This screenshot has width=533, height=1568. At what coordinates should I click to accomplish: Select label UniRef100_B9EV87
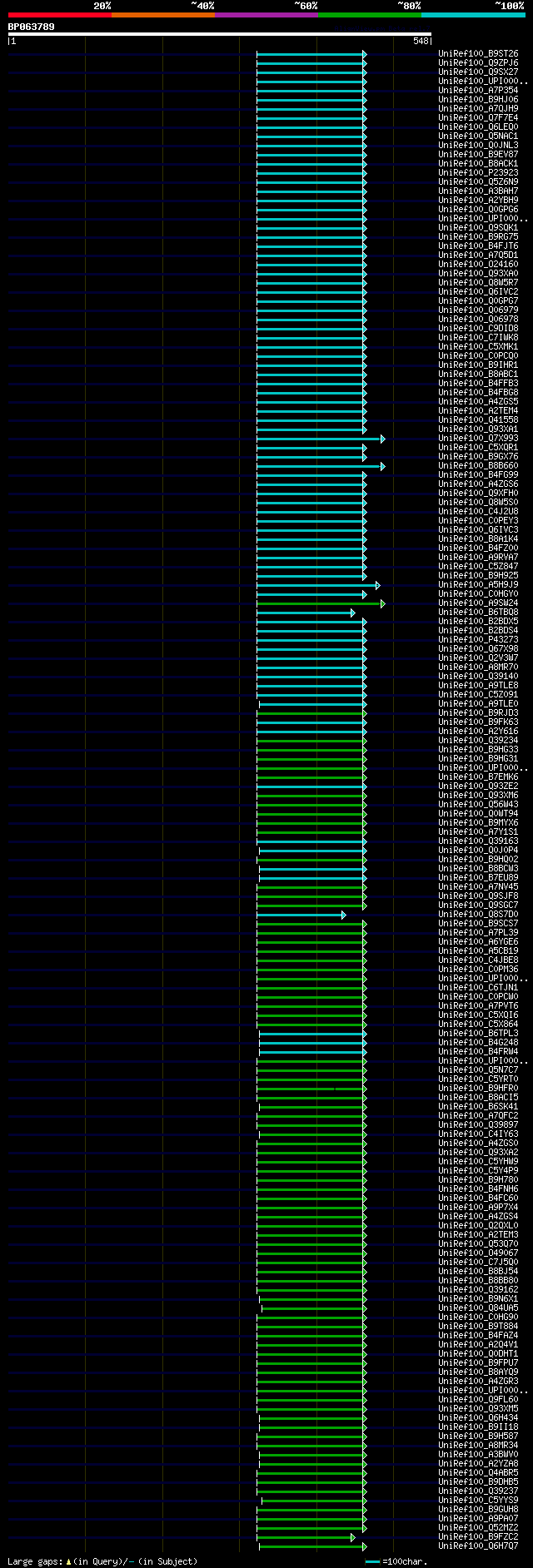tap(478, 155)
